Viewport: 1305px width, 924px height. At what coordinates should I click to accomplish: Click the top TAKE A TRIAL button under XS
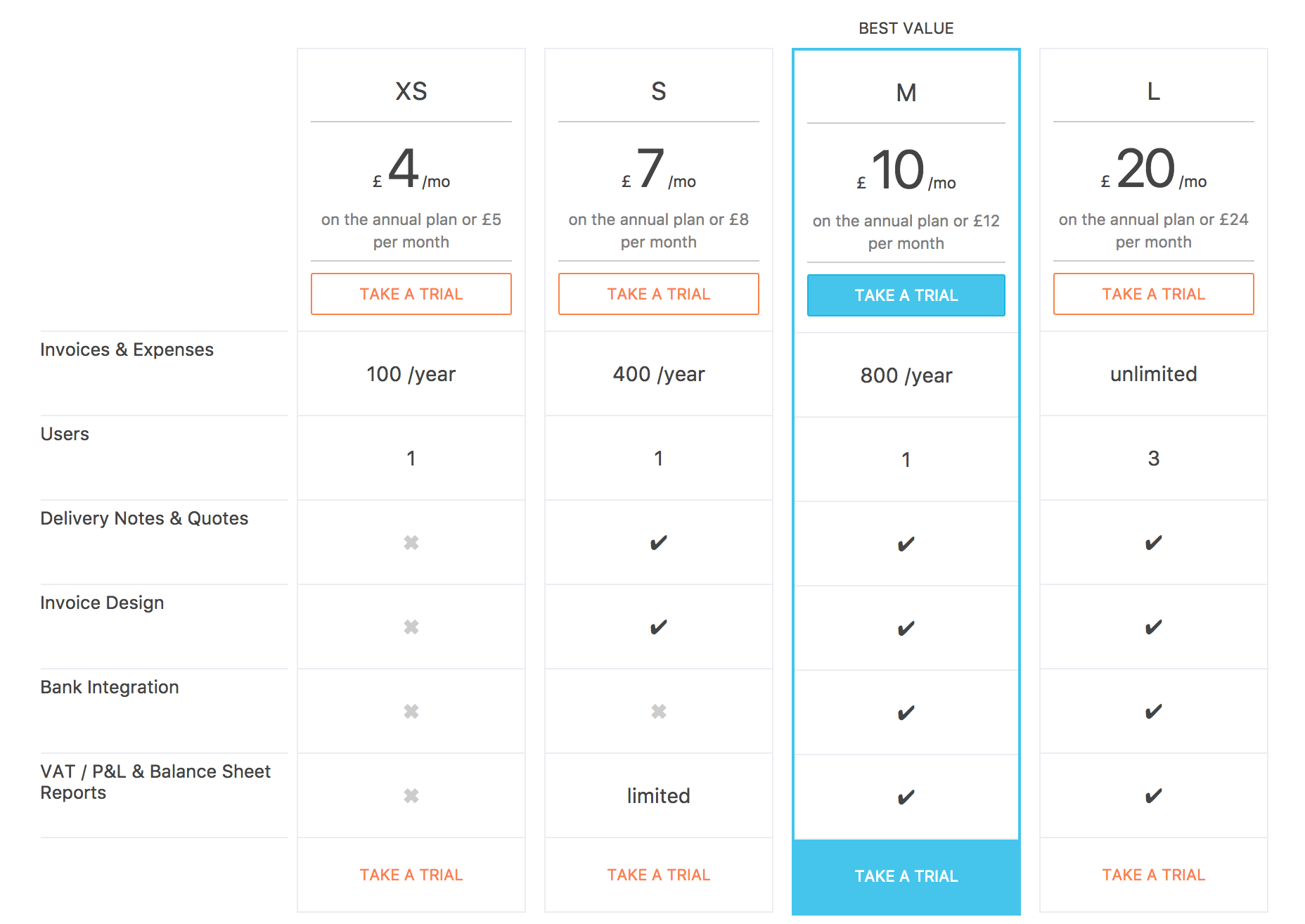pos(411,294)
